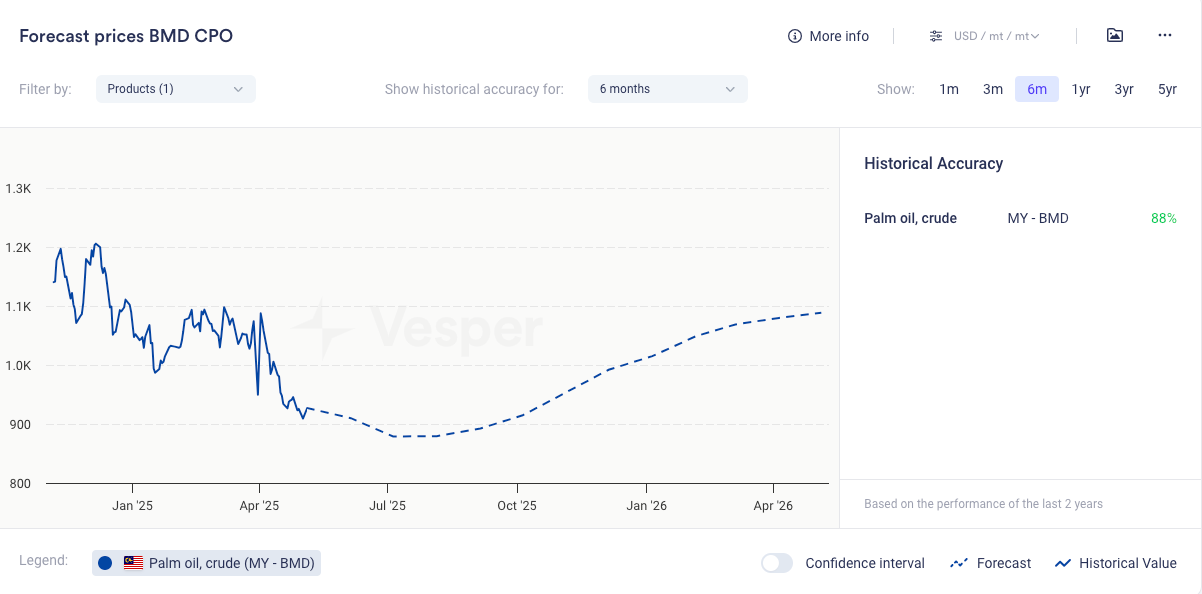
Task: Click the blue legend color dot
Action: point(105,563)
